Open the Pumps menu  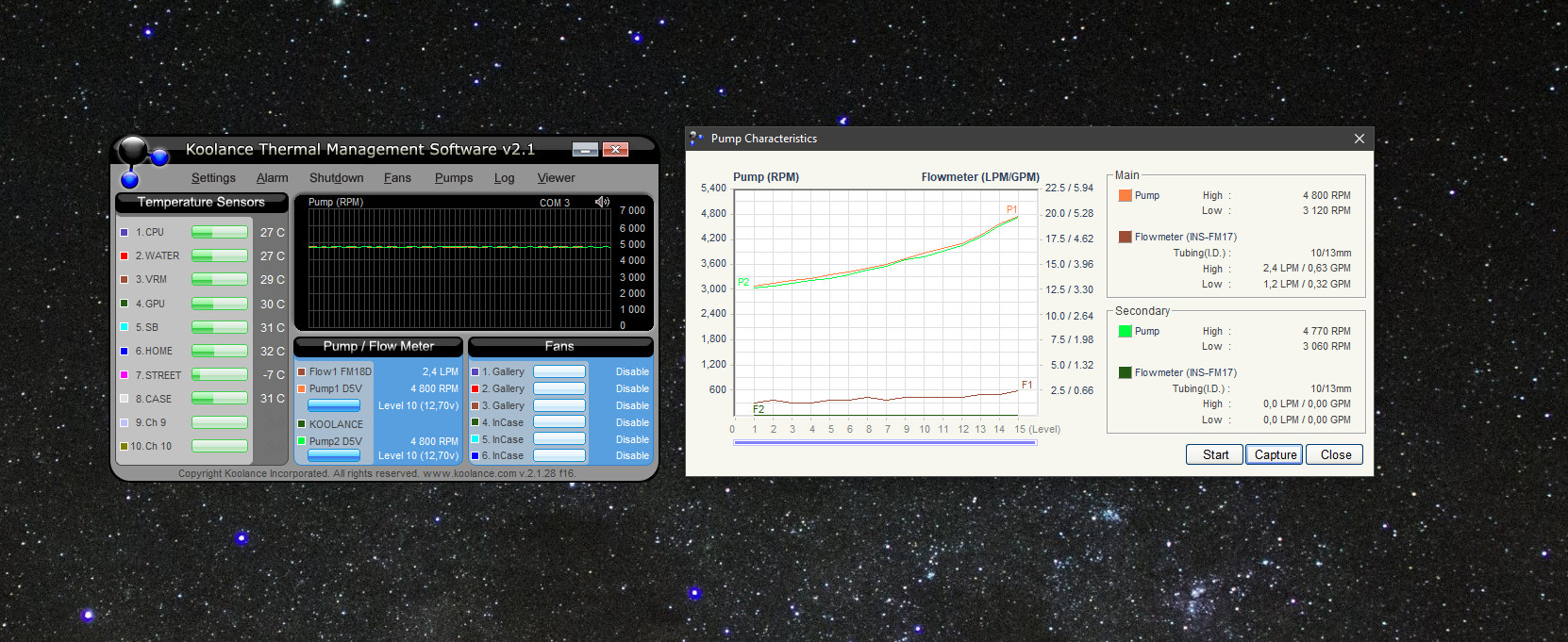454,178
